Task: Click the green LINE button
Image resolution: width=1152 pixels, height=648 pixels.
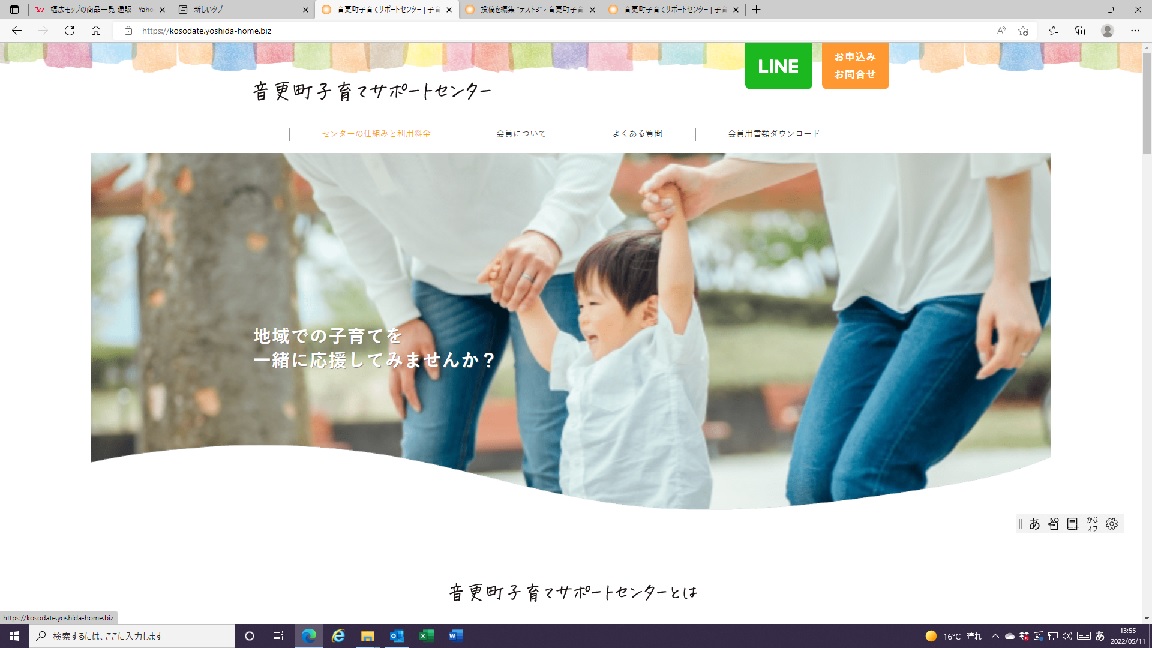Action: tap(778, 66)
